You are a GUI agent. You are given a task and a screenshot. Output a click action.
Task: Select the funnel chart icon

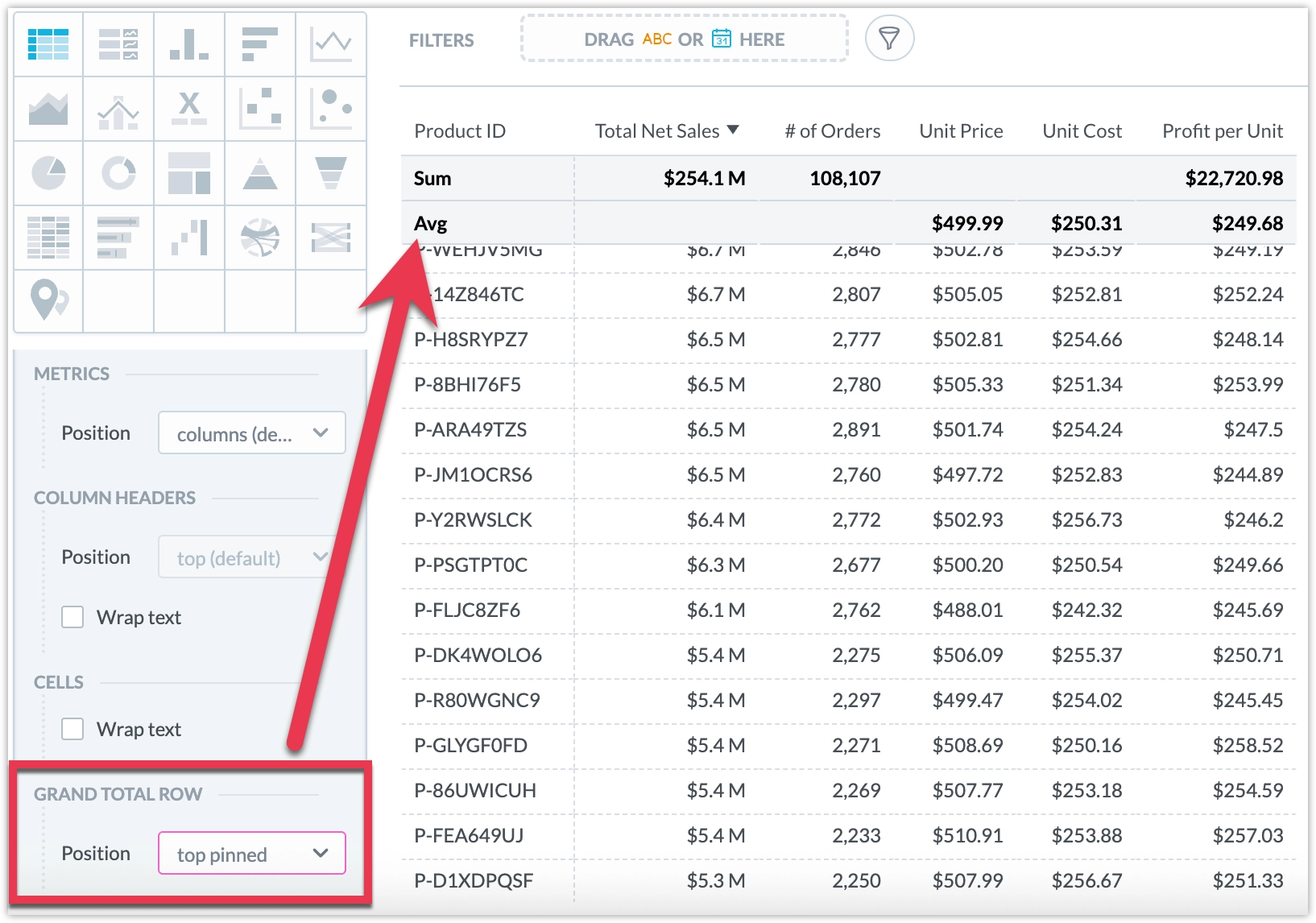point(331,173)
